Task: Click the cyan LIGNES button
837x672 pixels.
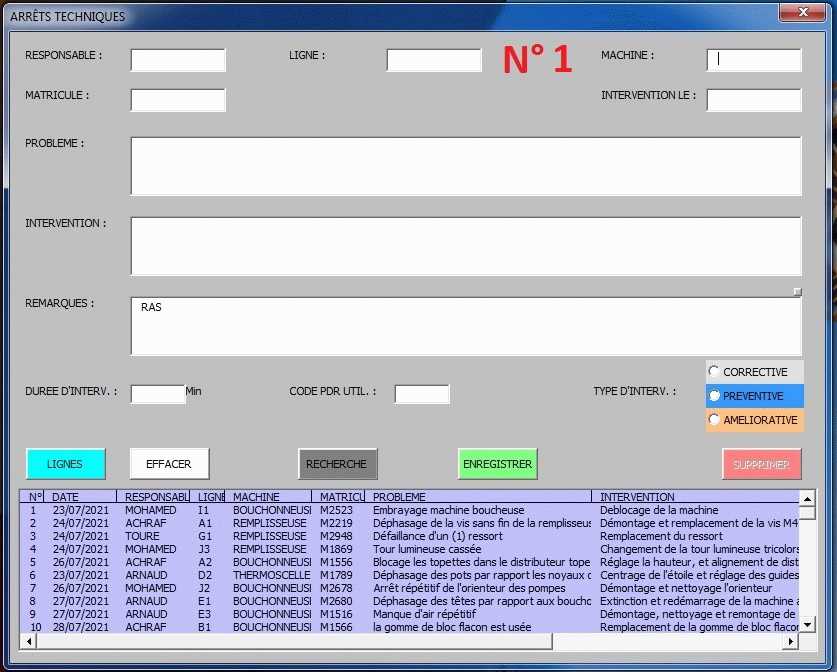Action: 65,464
